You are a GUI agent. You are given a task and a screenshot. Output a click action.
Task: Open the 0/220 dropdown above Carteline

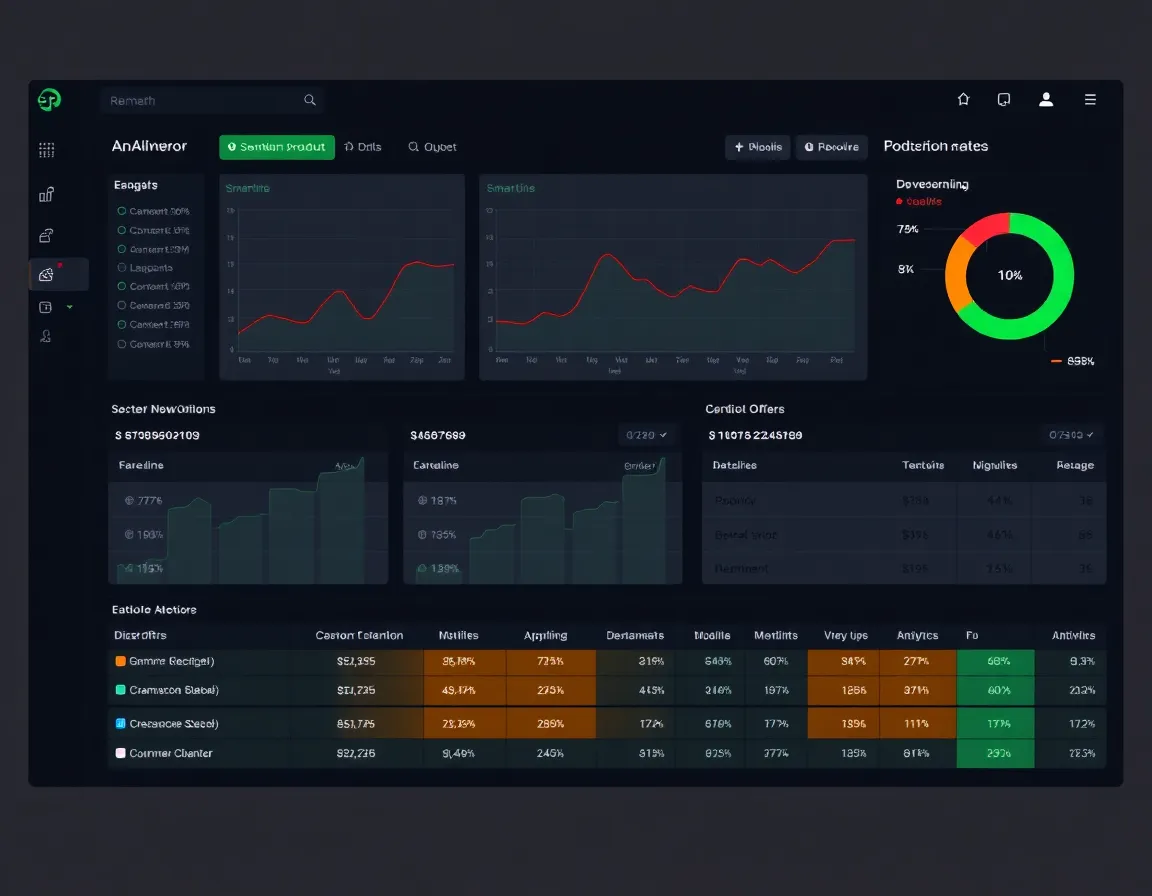coord(647,435)
